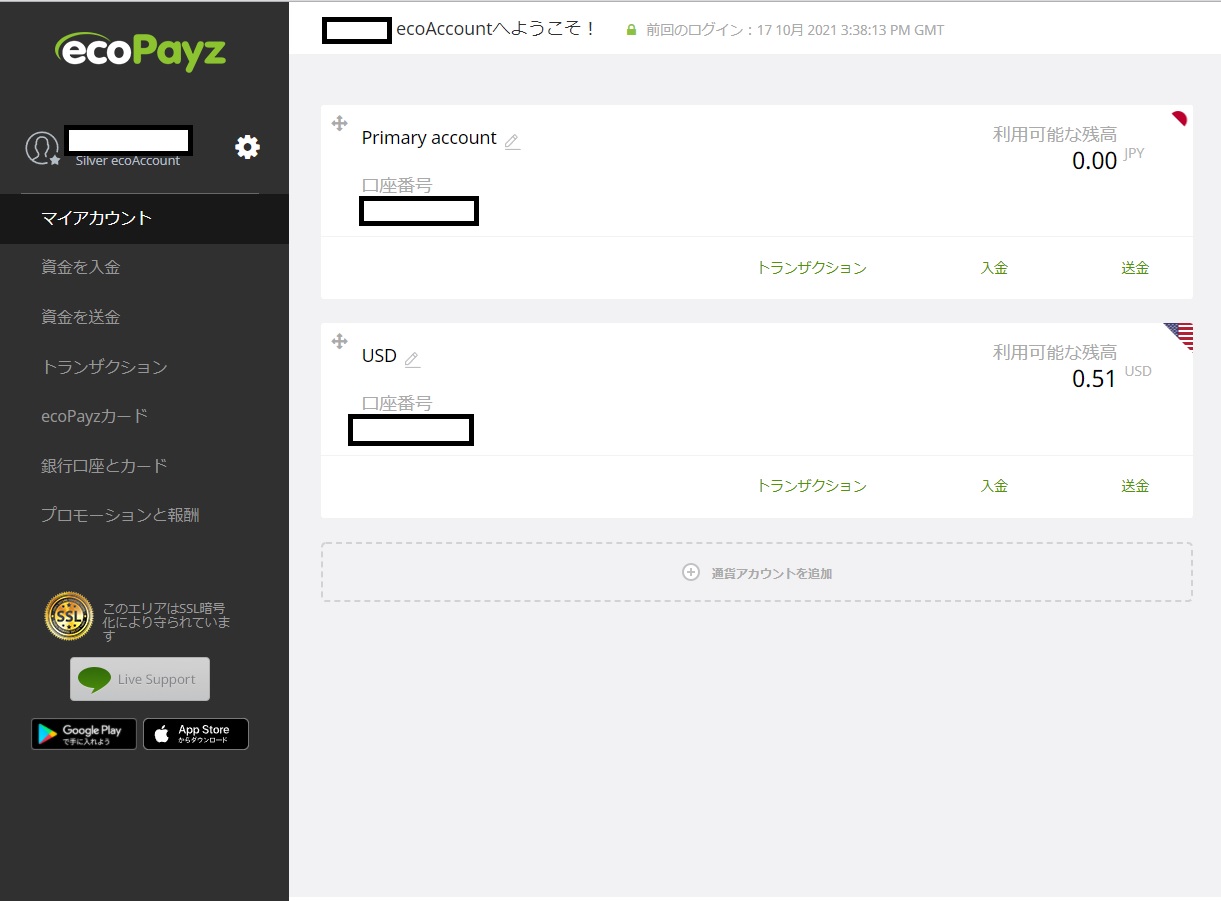Grab the Primary account move handle
The height and width of the screenshot is (901, 1221).
[339, 123]
